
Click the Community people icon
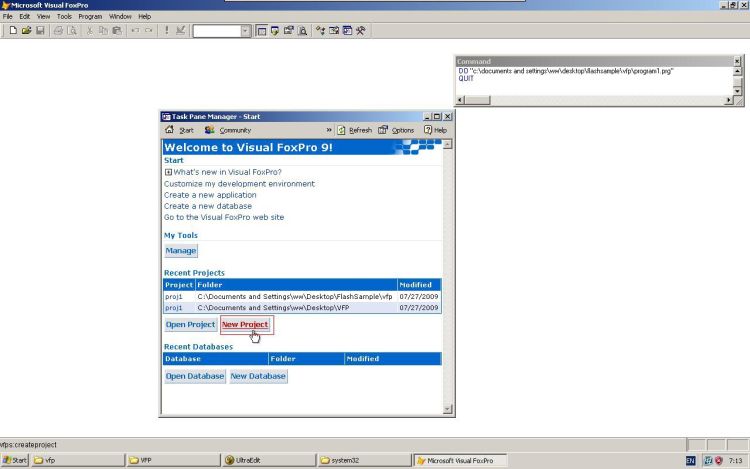(x=209, y=130)
